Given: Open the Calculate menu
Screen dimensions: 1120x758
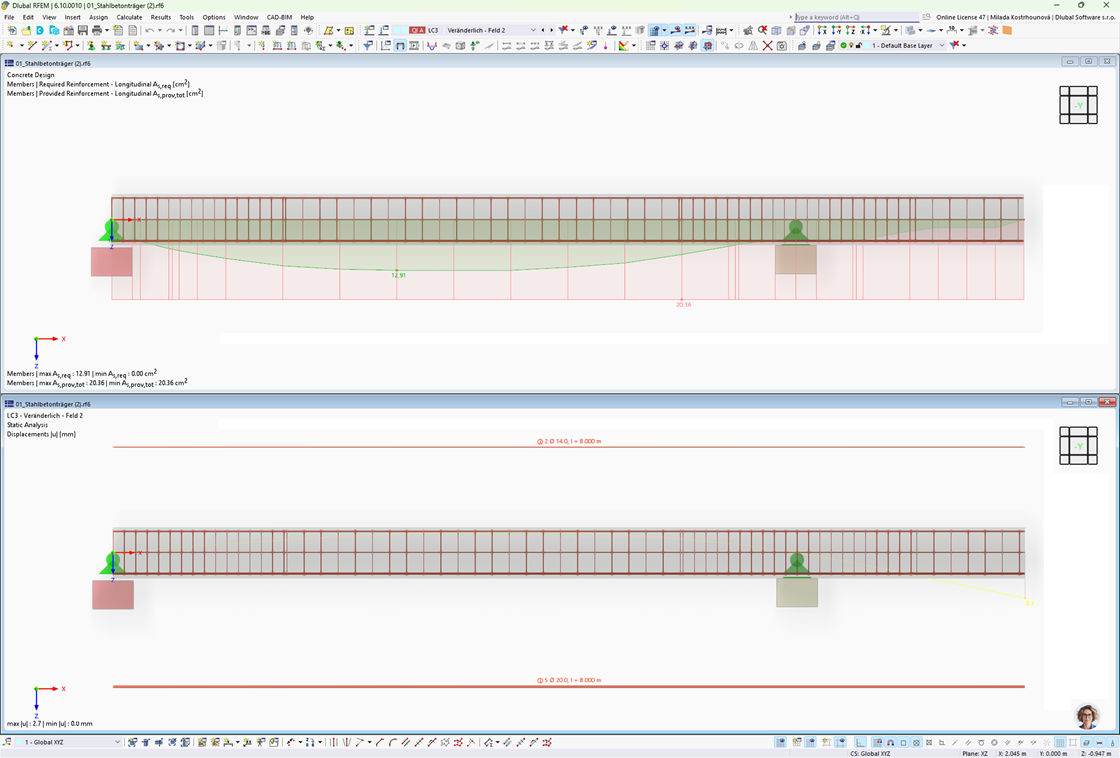Looking at the screenshot, I should point(129,17).
